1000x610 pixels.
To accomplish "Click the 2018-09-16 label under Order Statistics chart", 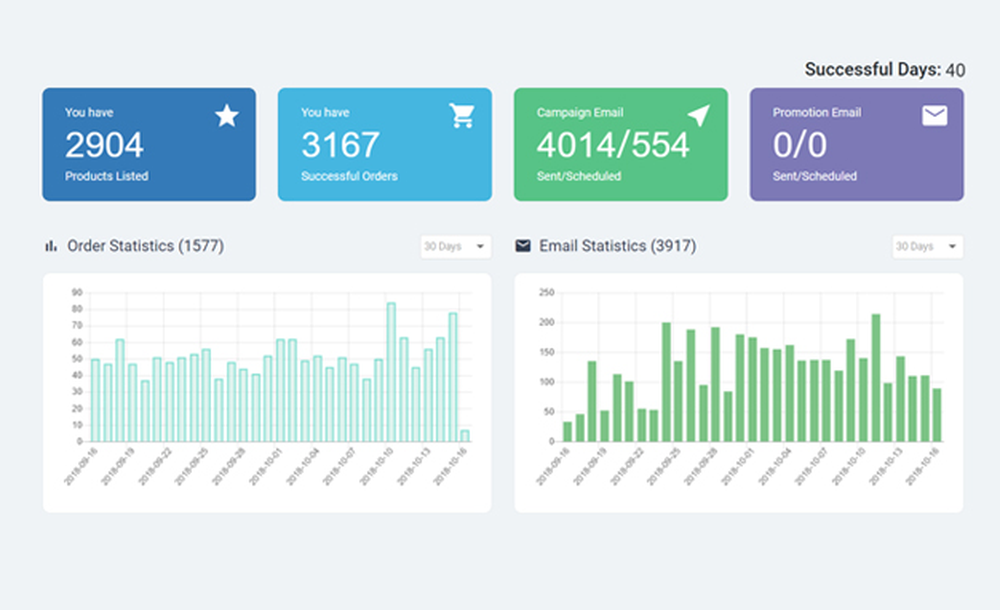I will point(80,466).
